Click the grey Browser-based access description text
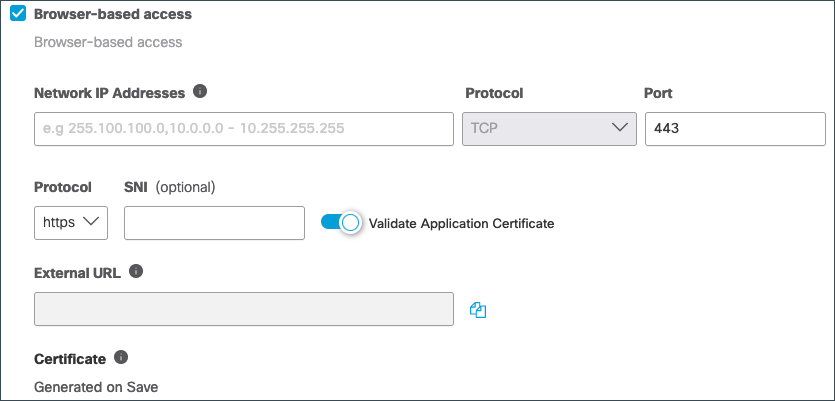835x401 pixels. [108, 42]
